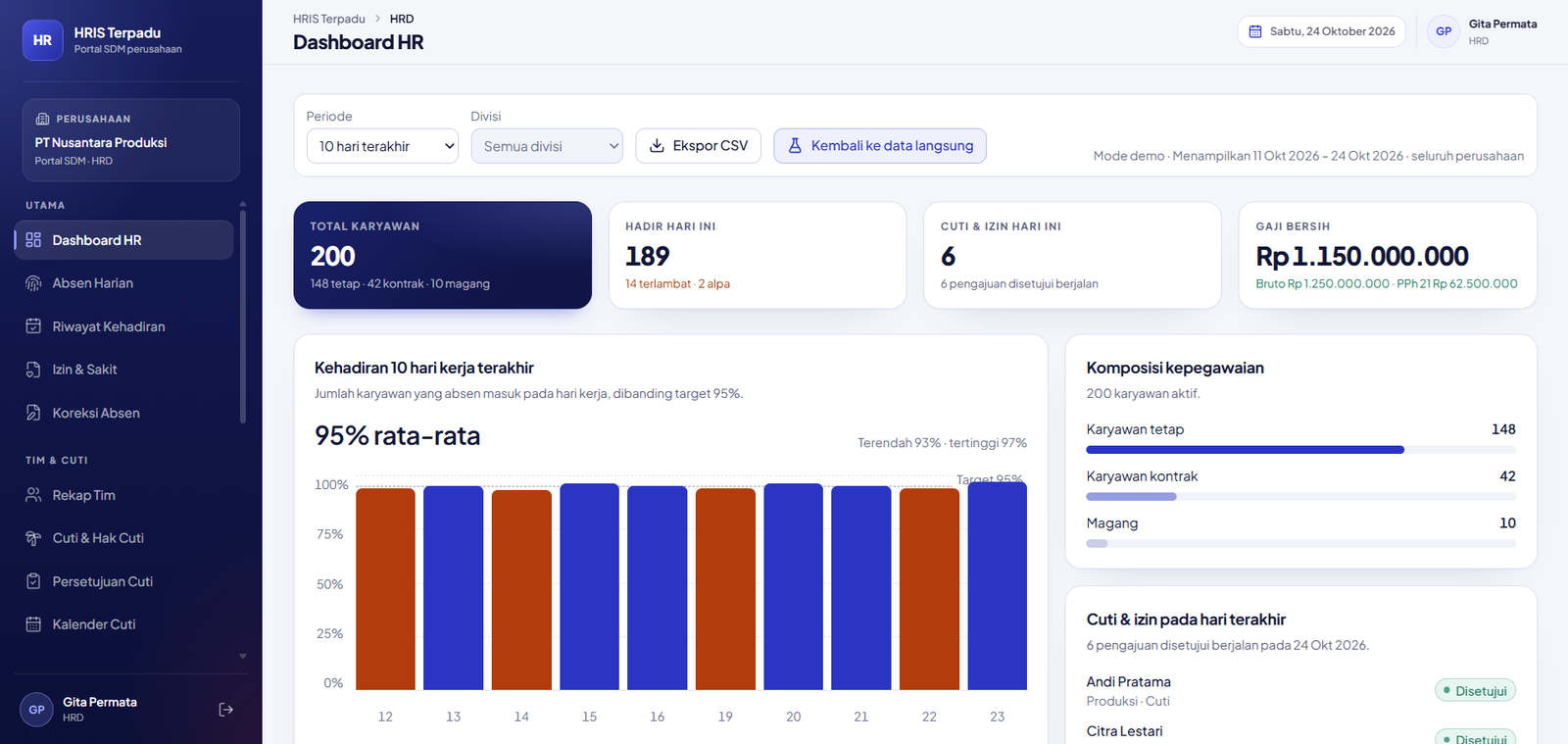Click HRIS Terpadu breadcrumb link

tap(329, 19)
